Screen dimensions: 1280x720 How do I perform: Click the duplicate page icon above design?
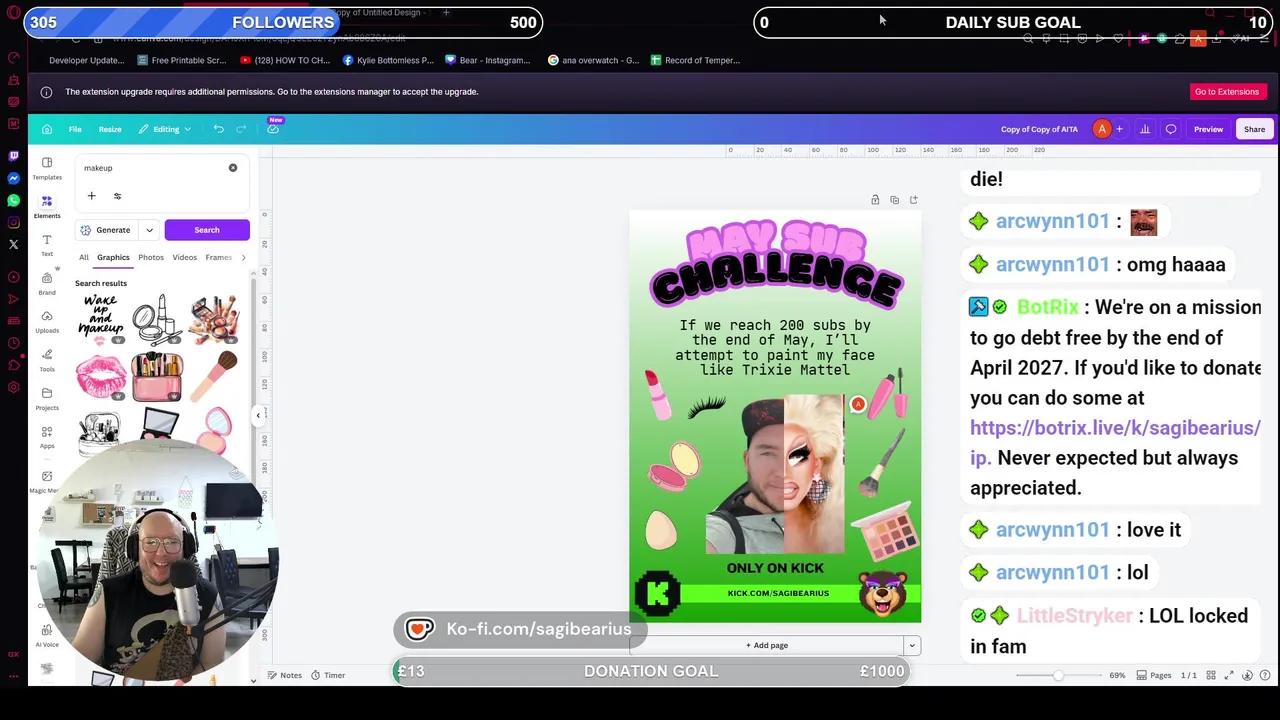[x=894, y=200]
